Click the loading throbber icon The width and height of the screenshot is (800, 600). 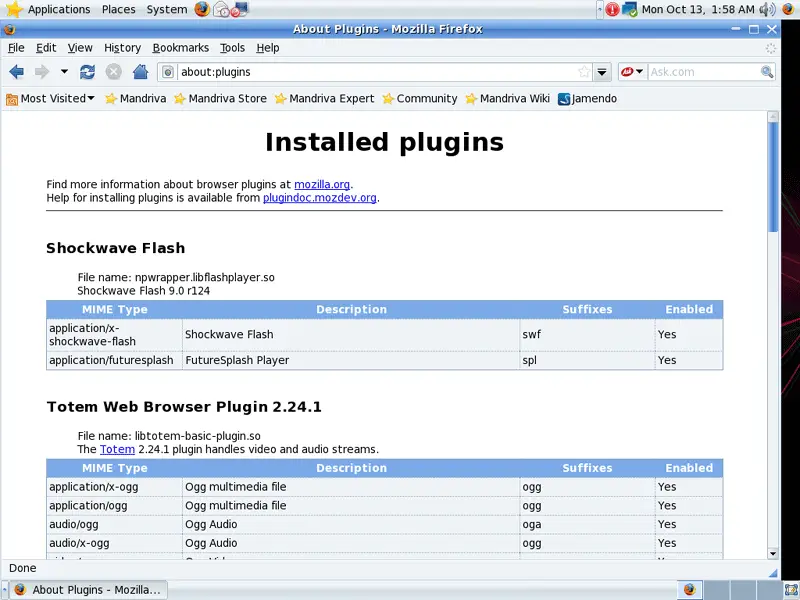click(x=770, y=48)
